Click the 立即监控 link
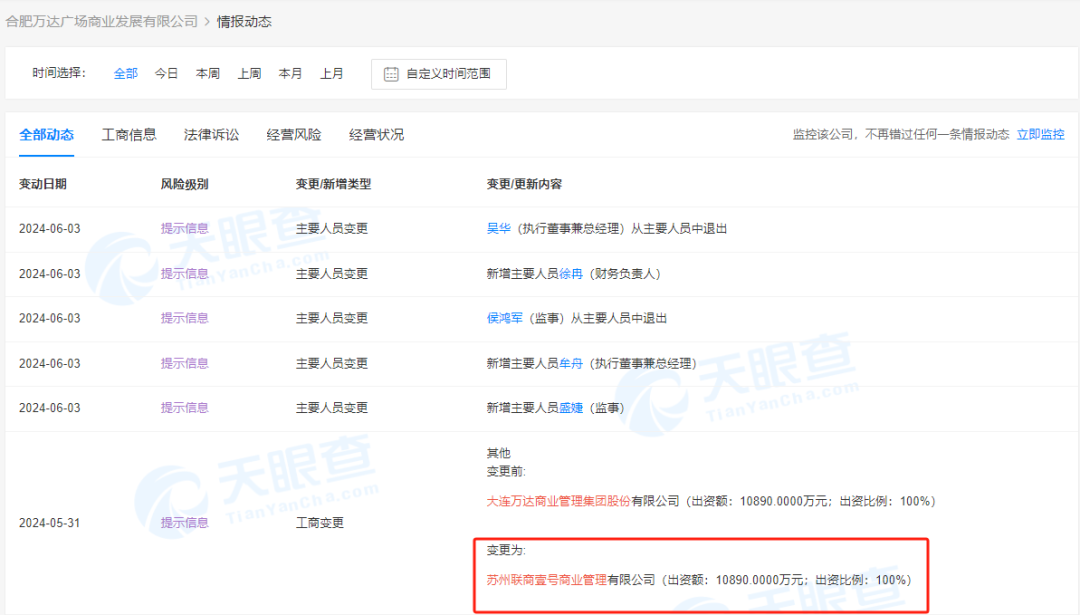The height and width of the screenshot is (615, 1080). [1040, 134]
